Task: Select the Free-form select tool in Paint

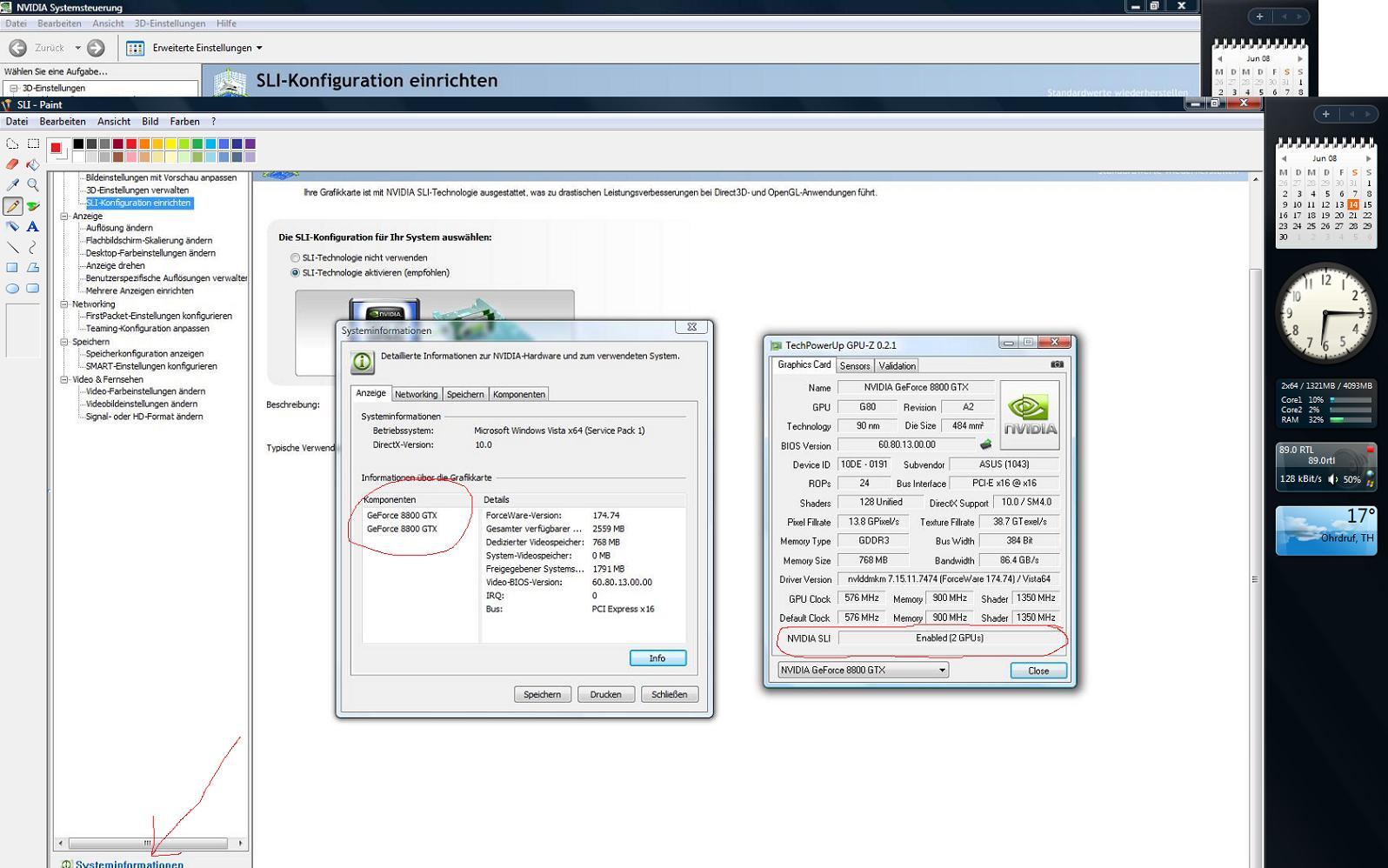Action: tap(12, 144)
